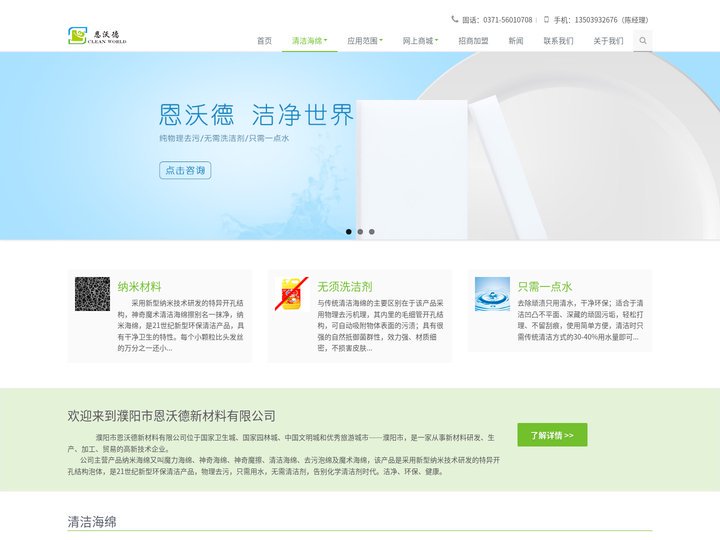
Task: Click the mobile number 13503932676
Action: point(596,20)
